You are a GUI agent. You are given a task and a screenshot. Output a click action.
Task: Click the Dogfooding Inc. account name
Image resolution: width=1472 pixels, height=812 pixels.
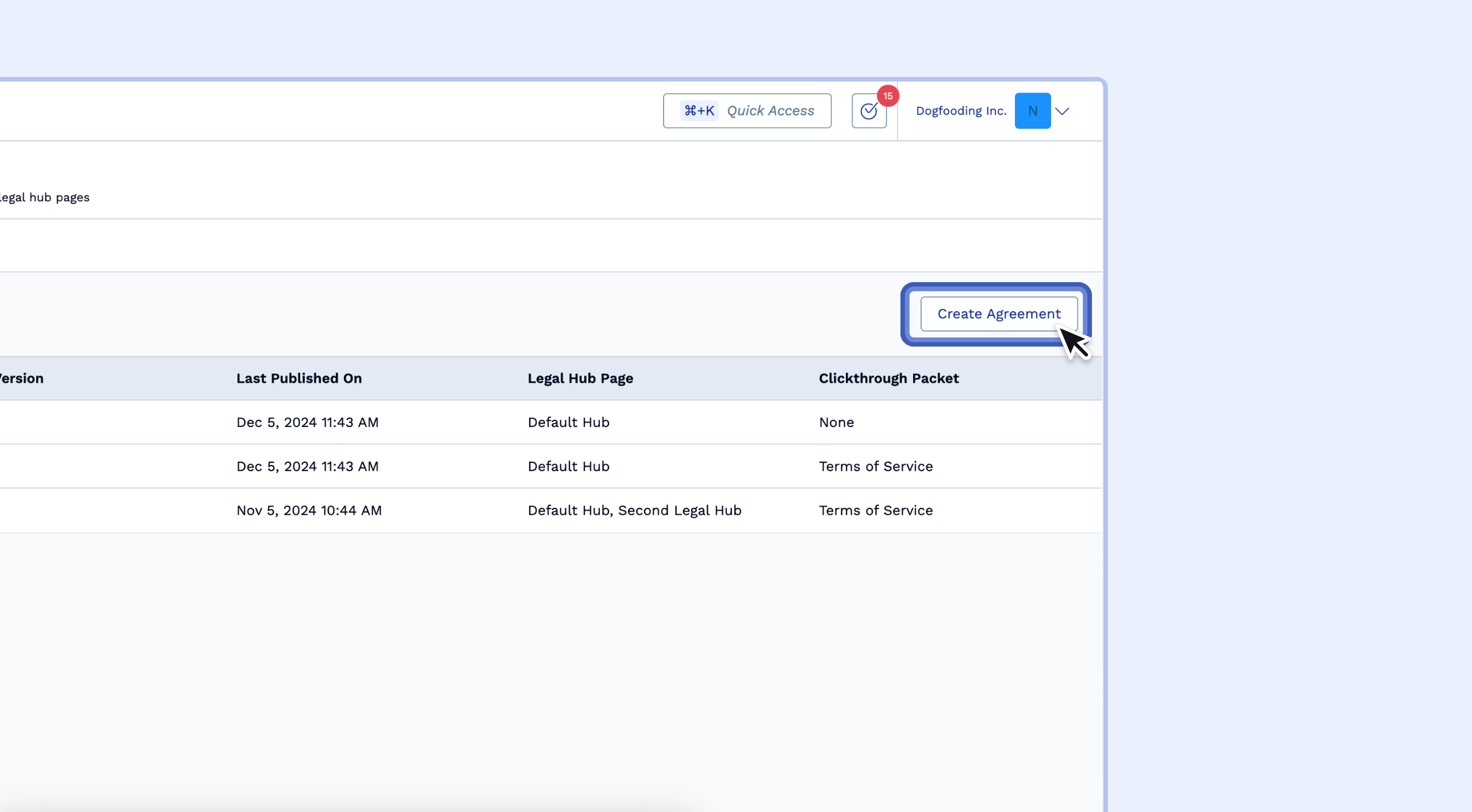point(961,111)
